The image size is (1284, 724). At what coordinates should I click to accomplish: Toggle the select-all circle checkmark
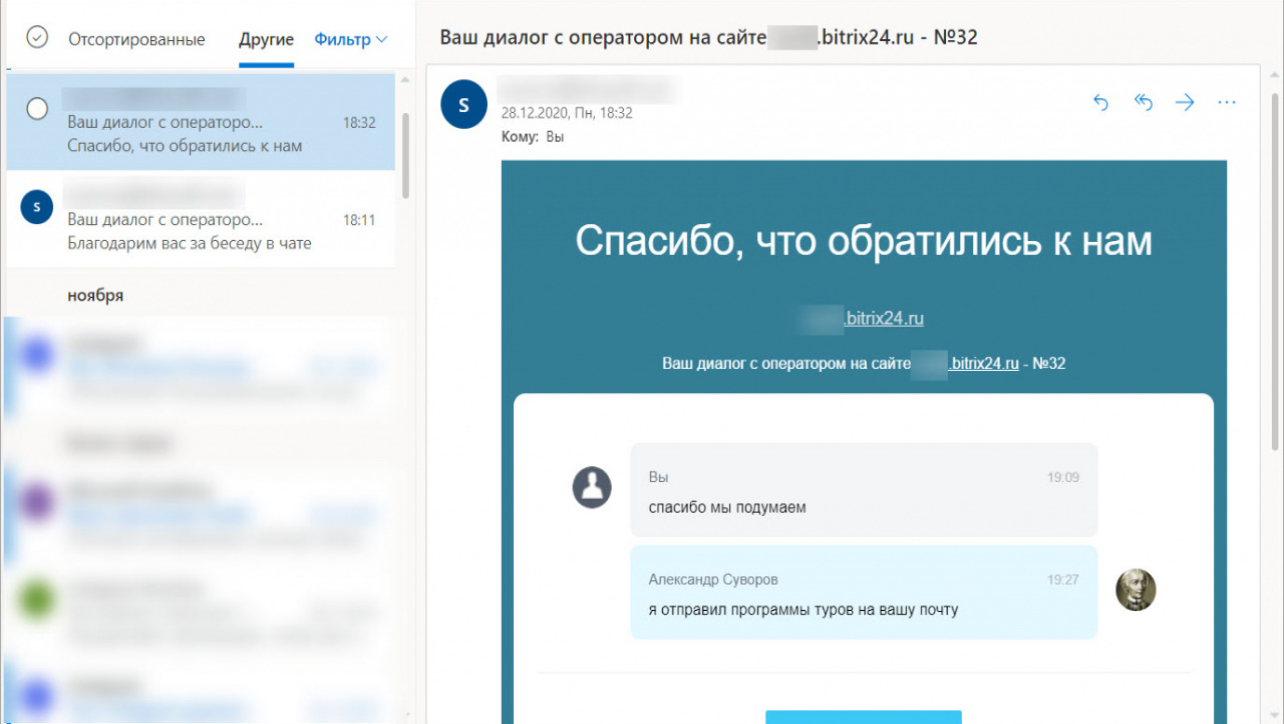point(37,38)
